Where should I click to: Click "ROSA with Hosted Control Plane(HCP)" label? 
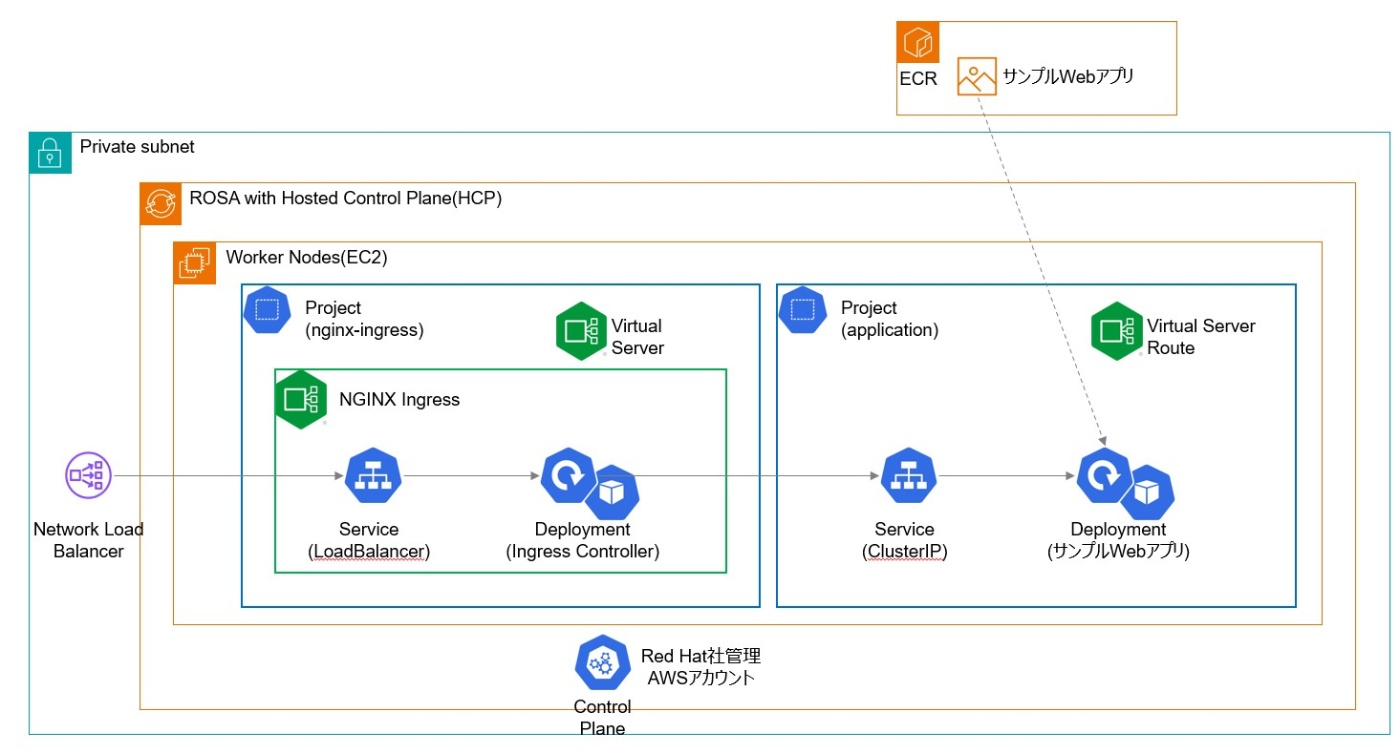click(346, 198)
